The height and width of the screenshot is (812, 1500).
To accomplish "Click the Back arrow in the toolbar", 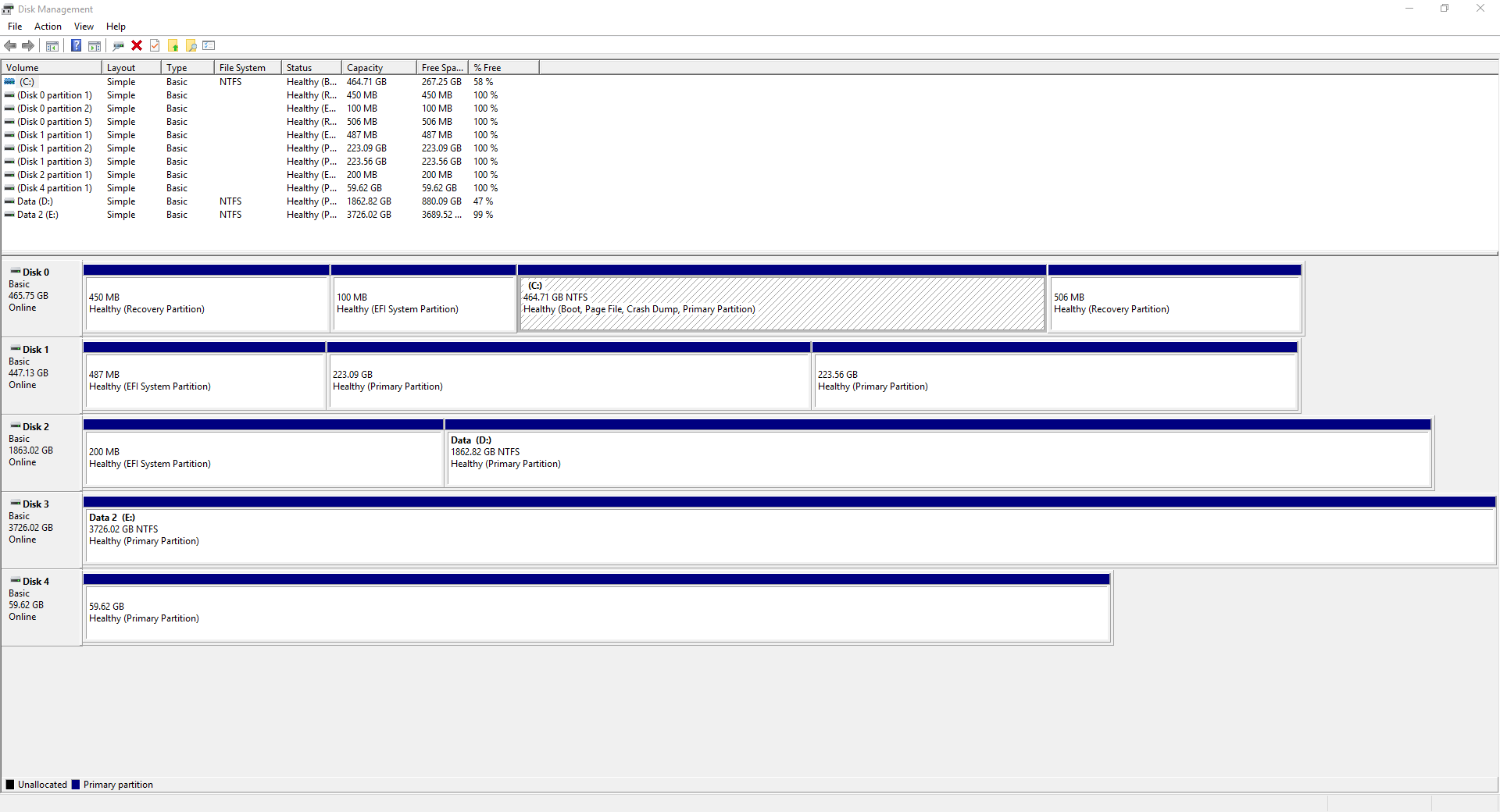I will coord(10,46).
